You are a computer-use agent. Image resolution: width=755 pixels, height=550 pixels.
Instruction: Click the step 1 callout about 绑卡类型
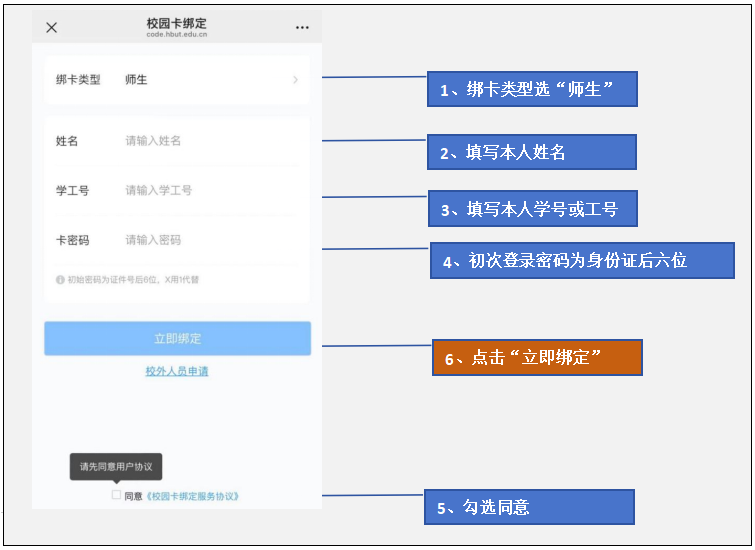coord(532,89)
